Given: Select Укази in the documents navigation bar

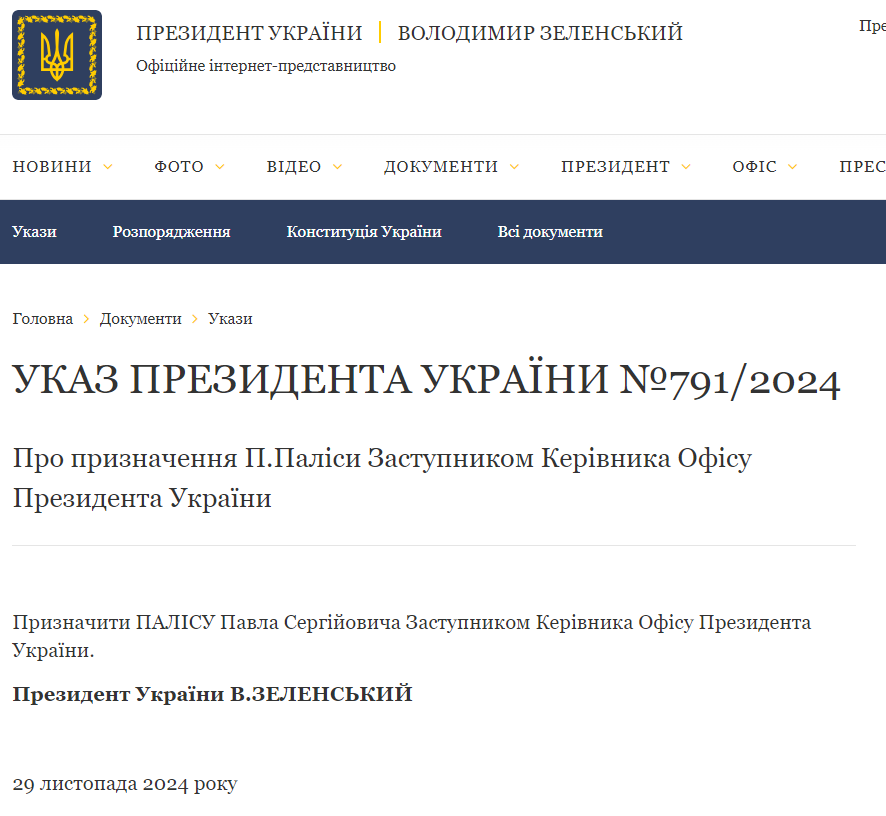Looking at the screenshot, I should [36, 231].
